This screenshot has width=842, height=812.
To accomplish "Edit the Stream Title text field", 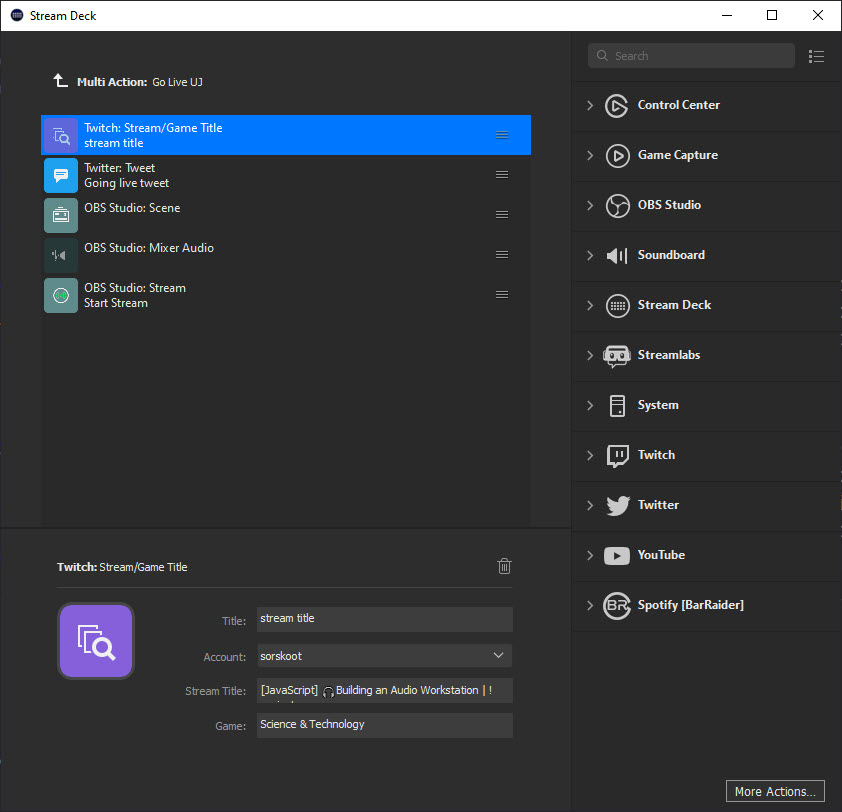I will pos(384,691).
